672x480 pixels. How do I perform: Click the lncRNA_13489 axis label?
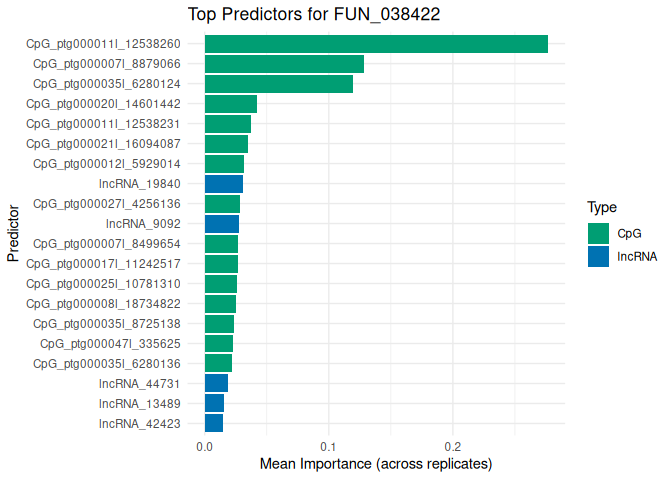tap(140, 403)
